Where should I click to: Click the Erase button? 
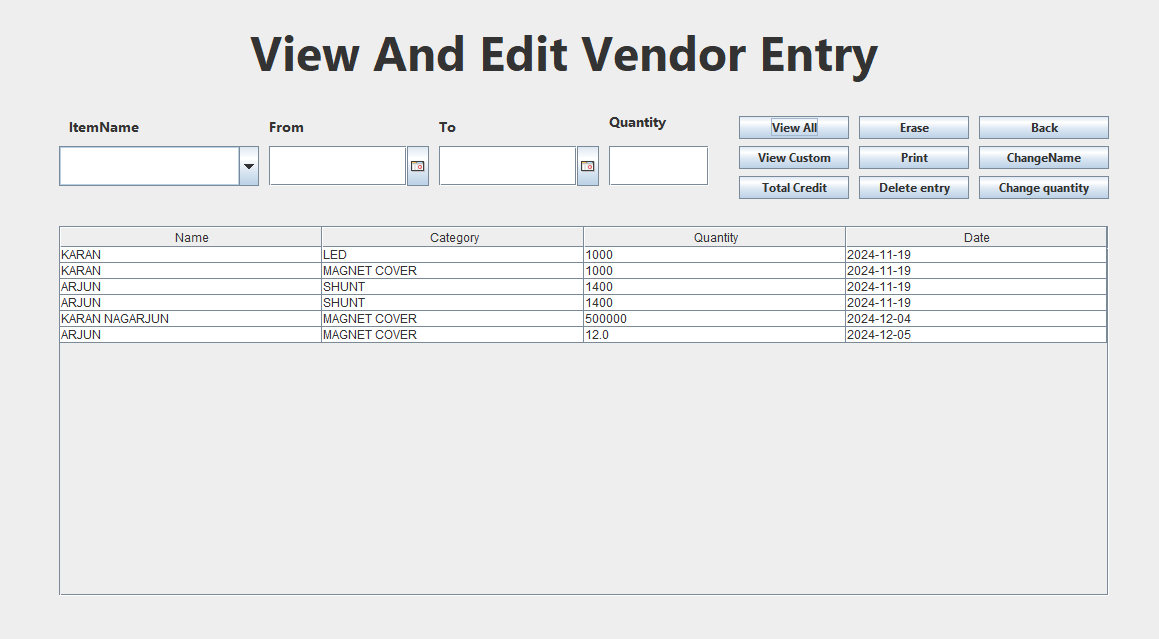[913, 127]
